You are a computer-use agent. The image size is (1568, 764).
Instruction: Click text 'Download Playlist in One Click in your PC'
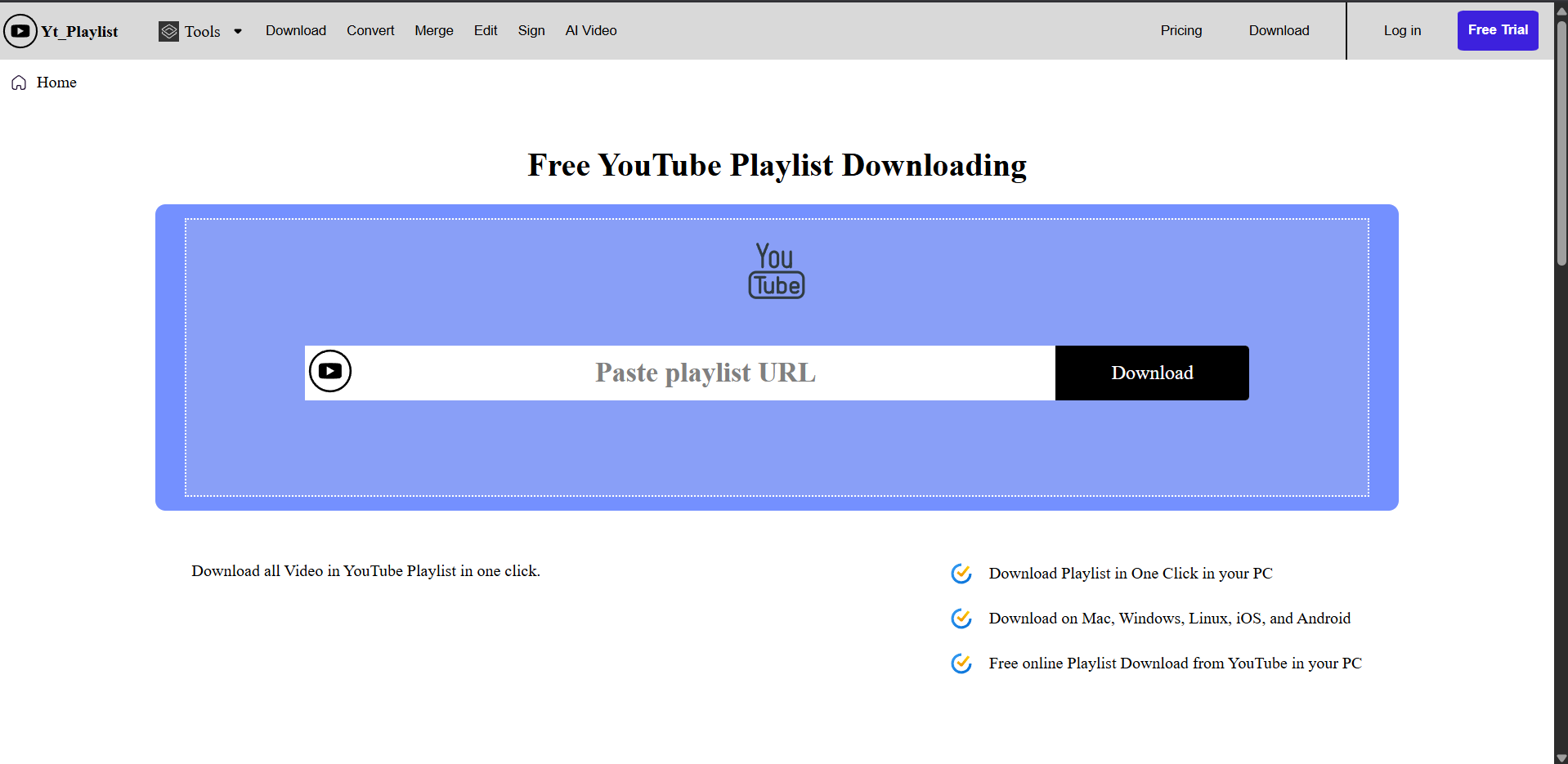(1131, 574)
